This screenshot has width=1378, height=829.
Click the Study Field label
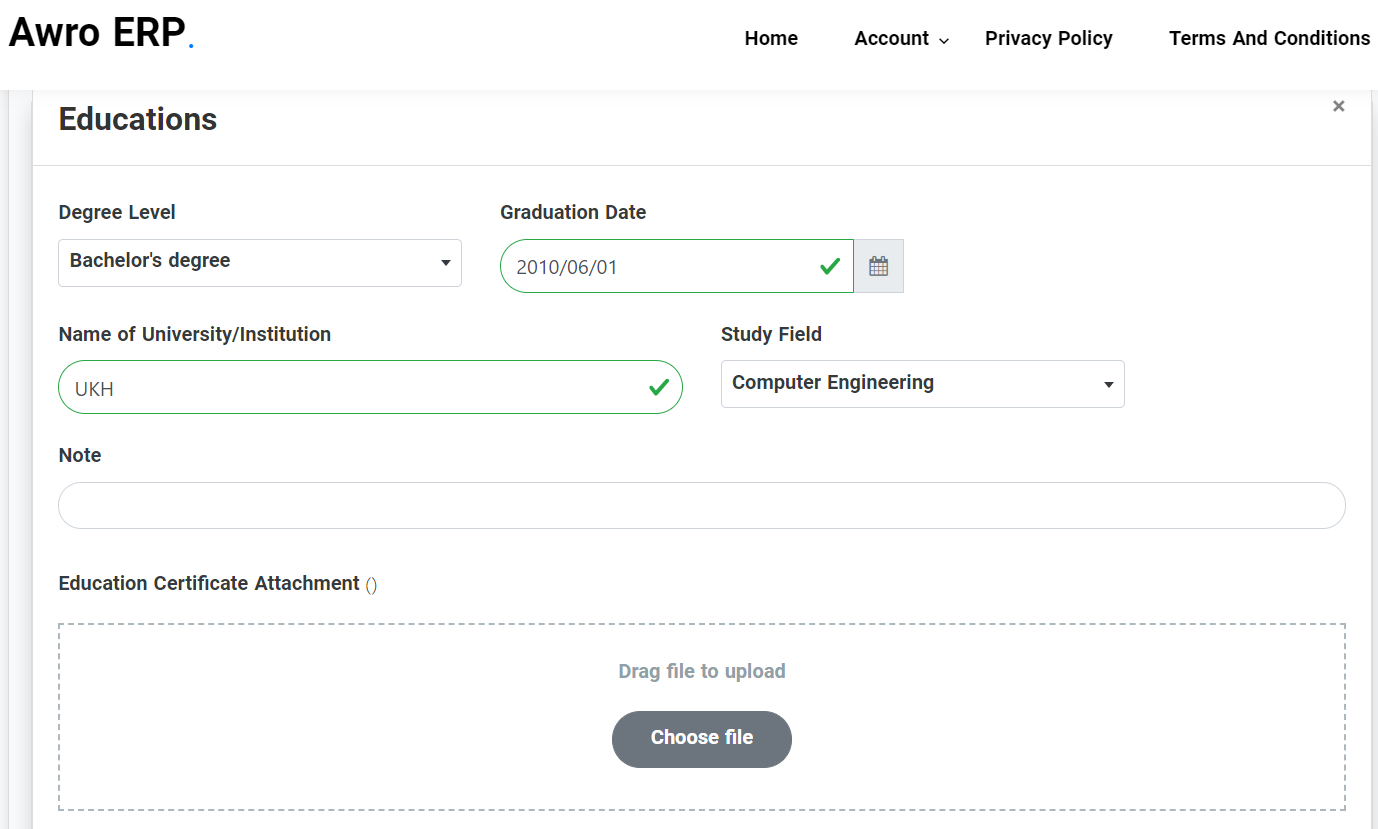(771, 334)
